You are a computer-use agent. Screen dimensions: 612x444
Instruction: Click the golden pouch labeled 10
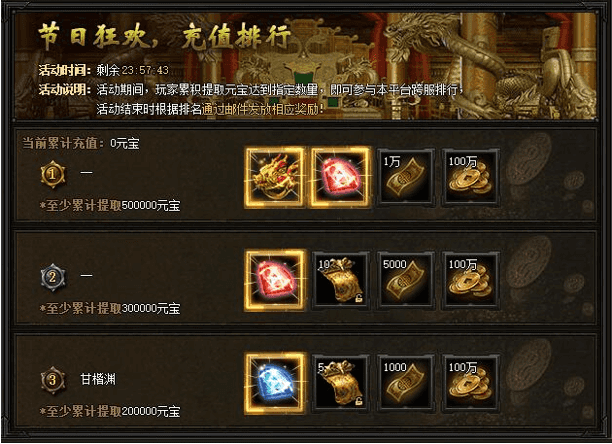[340, 281]
